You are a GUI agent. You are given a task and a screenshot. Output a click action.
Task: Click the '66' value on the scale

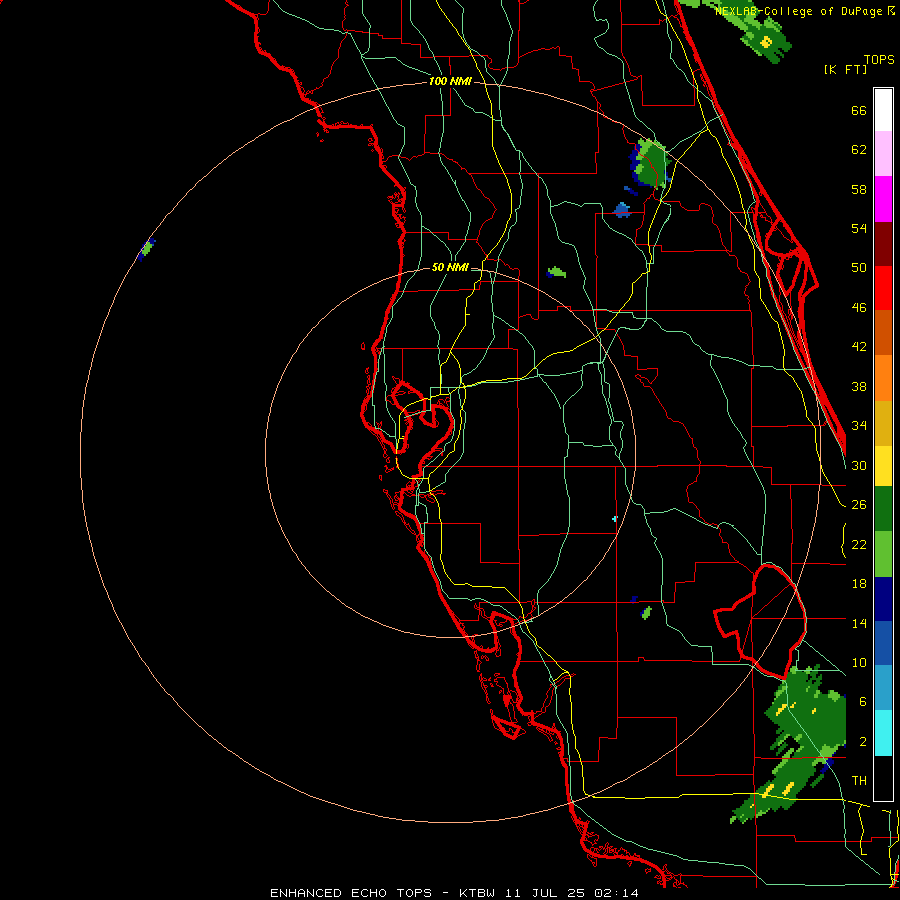(859, 110)
